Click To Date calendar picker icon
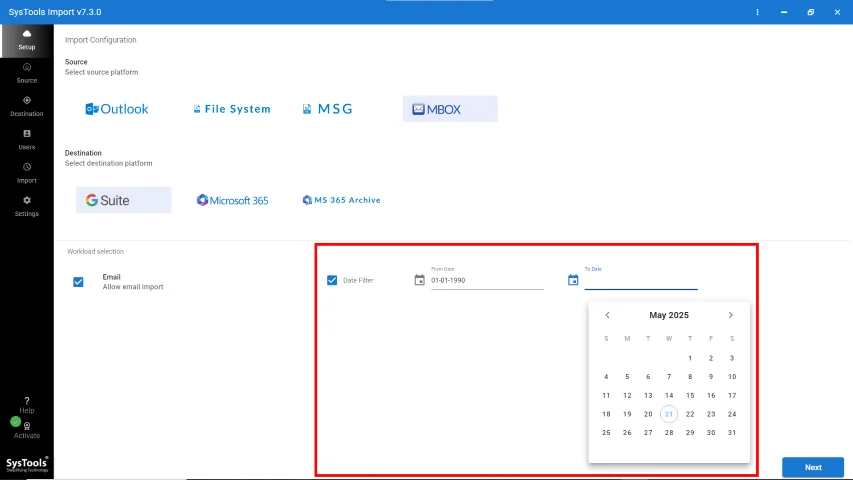Screen dimensions: 853x480 [573, 280]
